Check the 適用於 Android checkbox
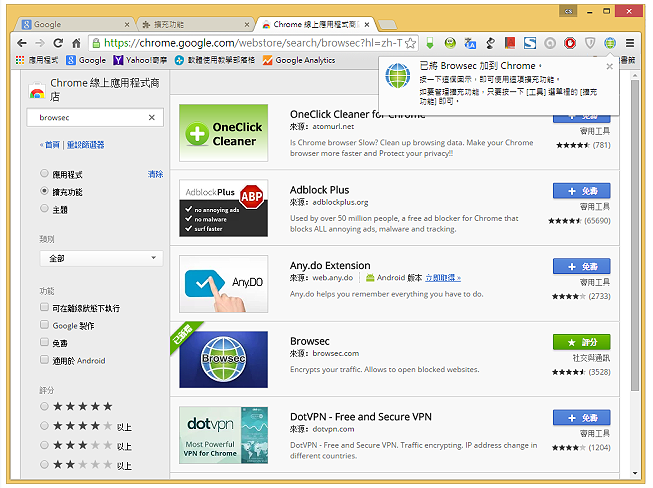653x488 pixels. pyautogui.click(x=44, y=359)
